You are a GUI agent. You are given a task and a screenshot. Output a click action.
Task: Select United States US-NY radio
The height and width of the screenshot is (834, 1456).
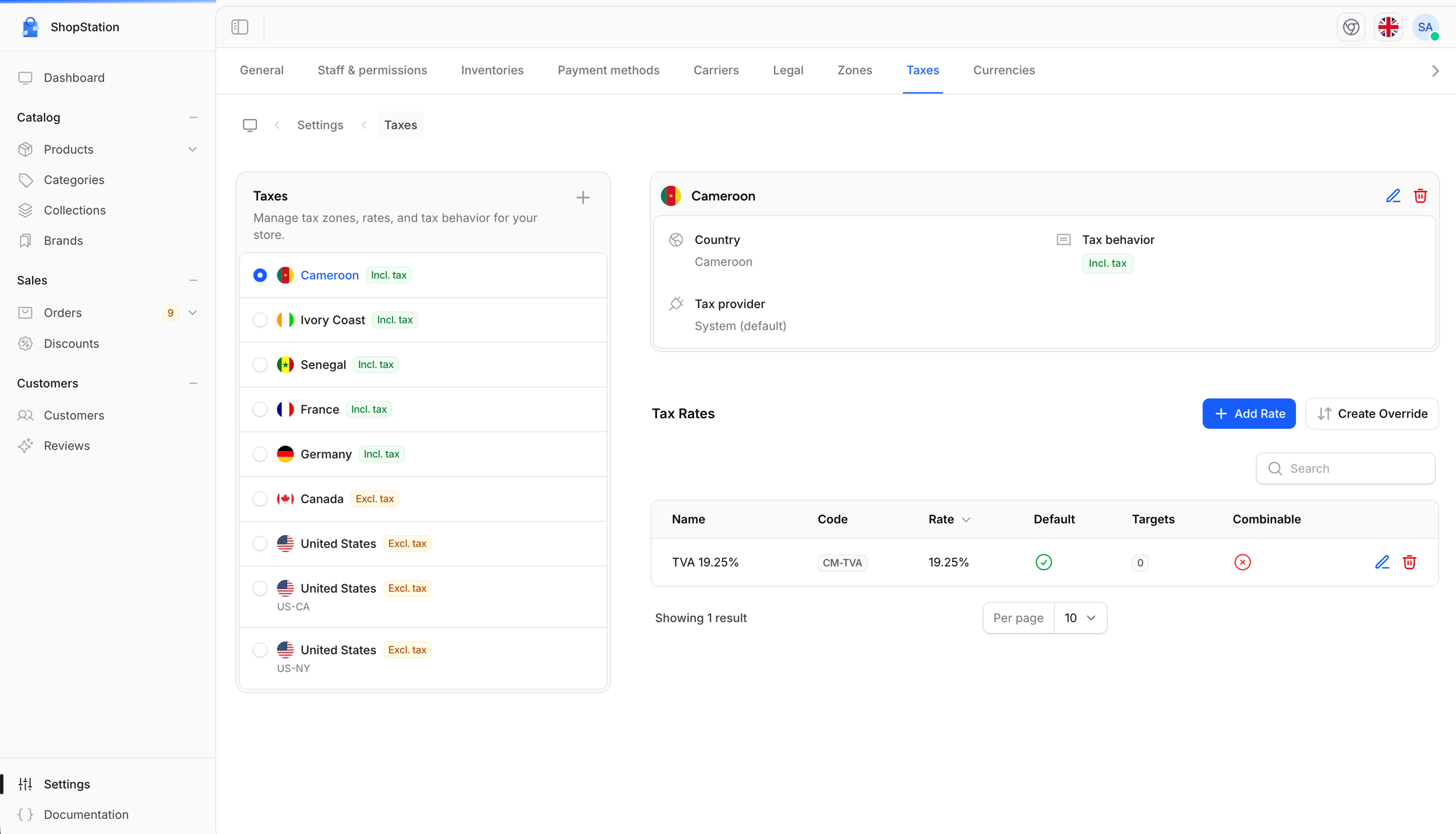point(260,650)
